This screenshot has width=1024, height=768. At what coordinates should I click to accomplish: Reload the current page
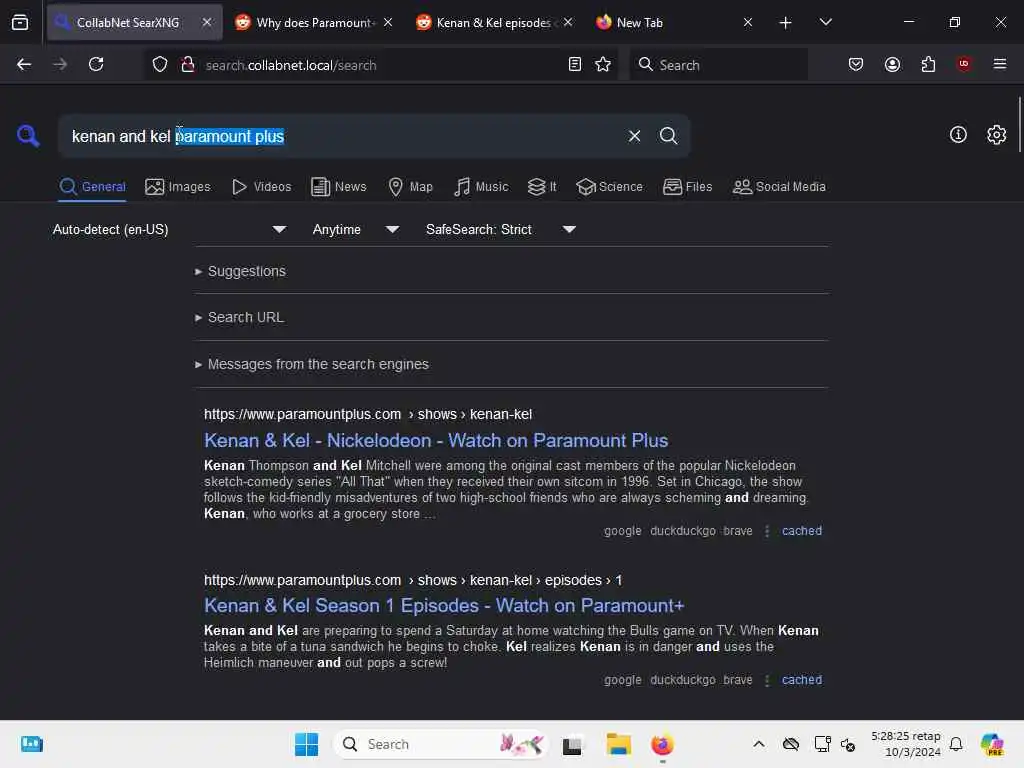(x=96, y=64)
